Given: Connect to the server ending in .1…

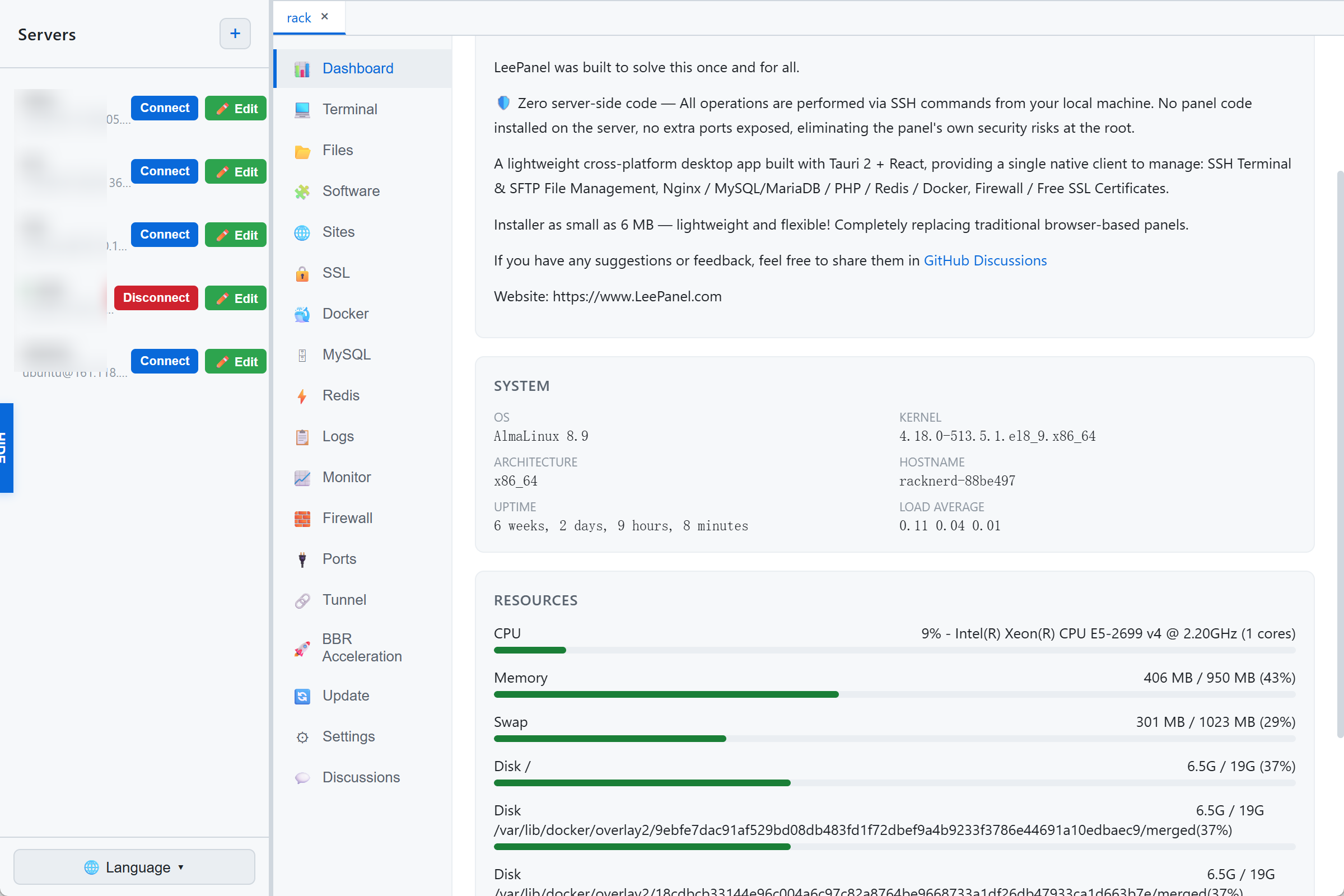Looking at the screenshot, I should click(165, 235).
